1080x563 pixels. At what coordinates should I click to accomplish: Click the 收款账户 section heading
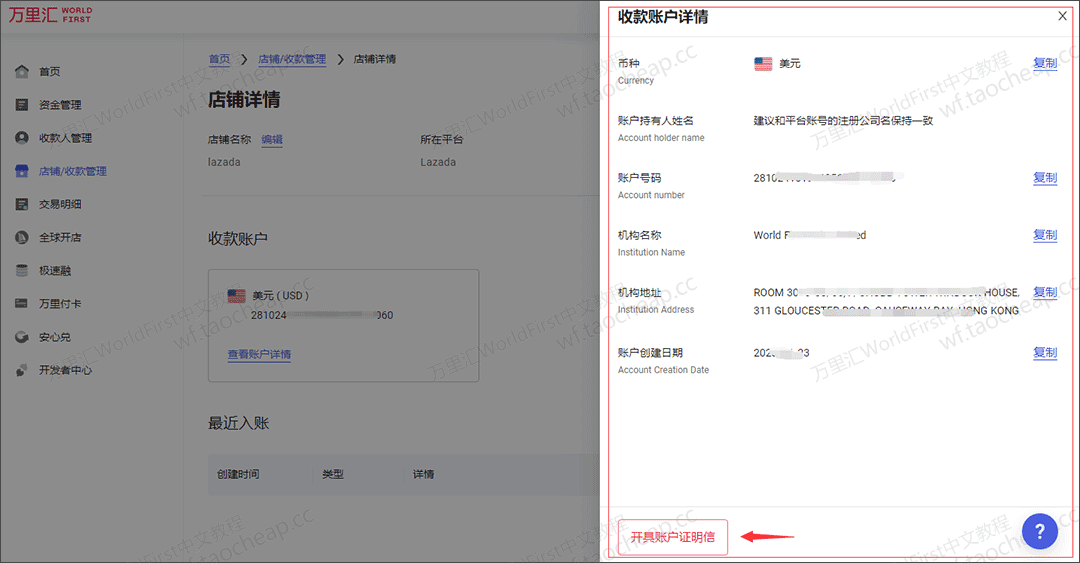coord(238,239)
